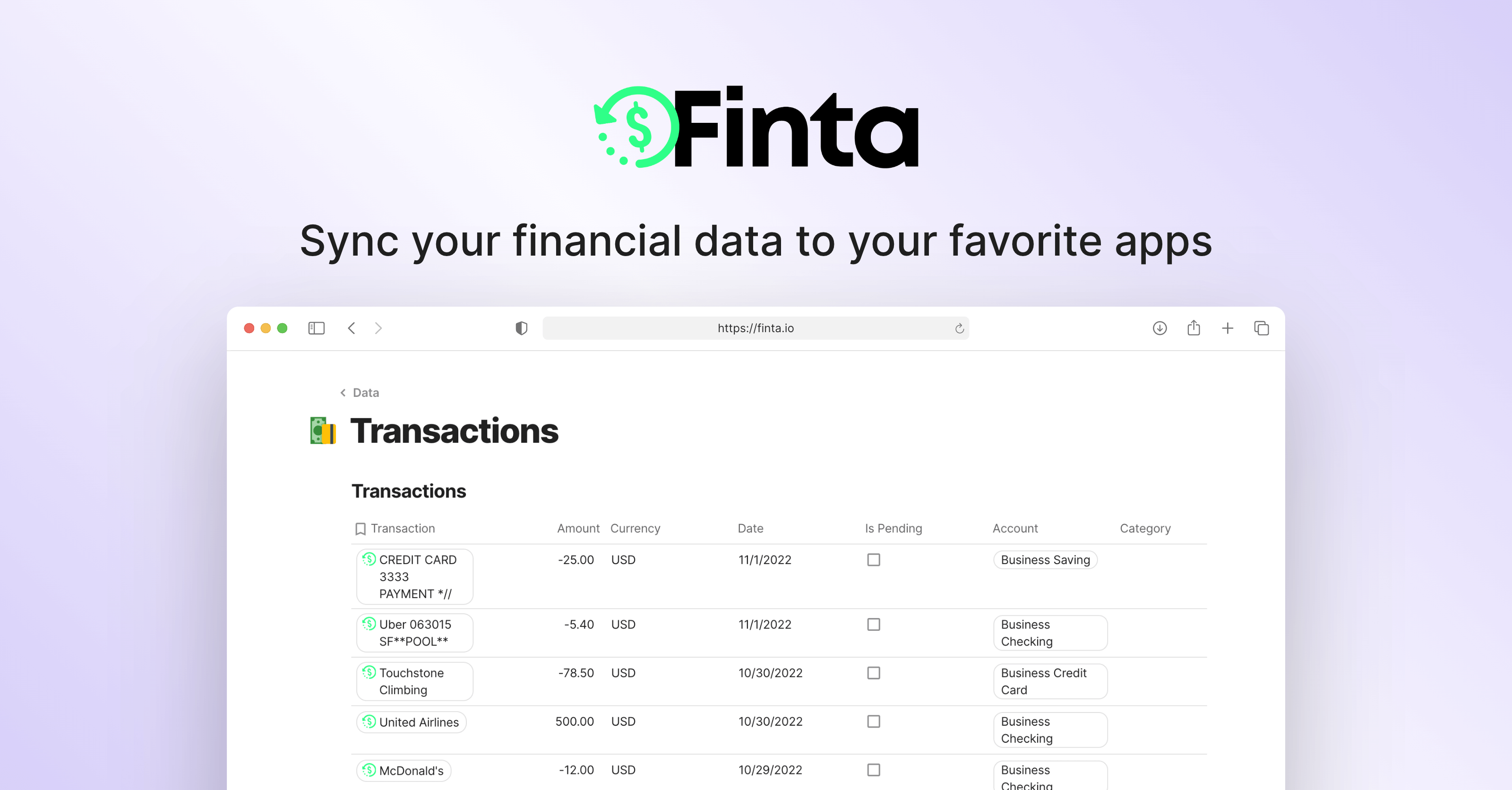Click the transaction sync icon for McDonald's
The image size is (1512, 790).
click(x=370, y=770)
